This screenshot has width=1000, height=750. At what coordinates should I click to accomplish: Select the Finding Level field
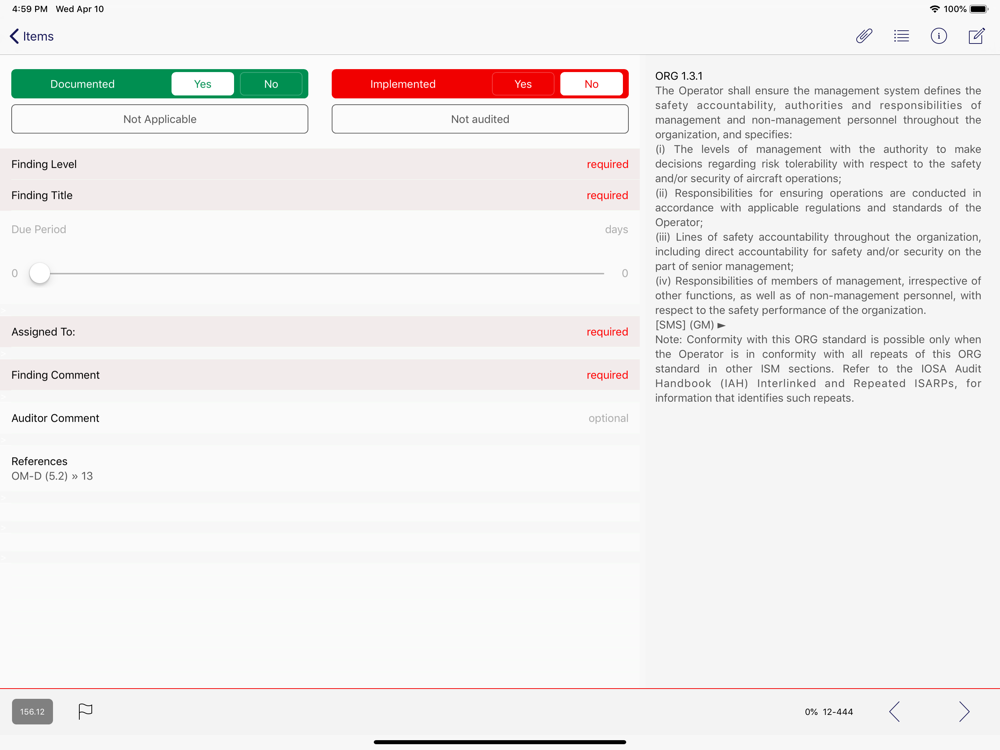pyautogui.click(x=320, y=165)
